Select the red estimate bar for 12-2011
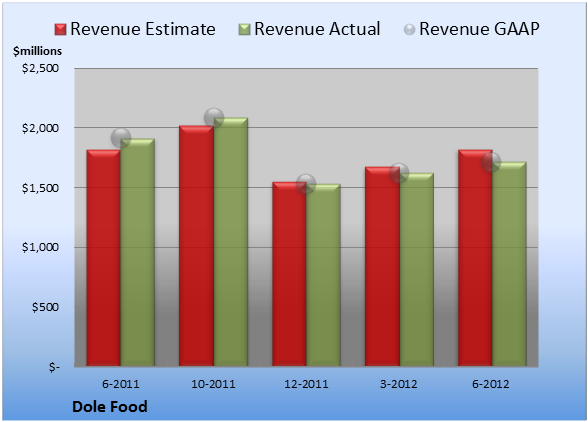The image size is (588, 422). (x=289, y=274)
